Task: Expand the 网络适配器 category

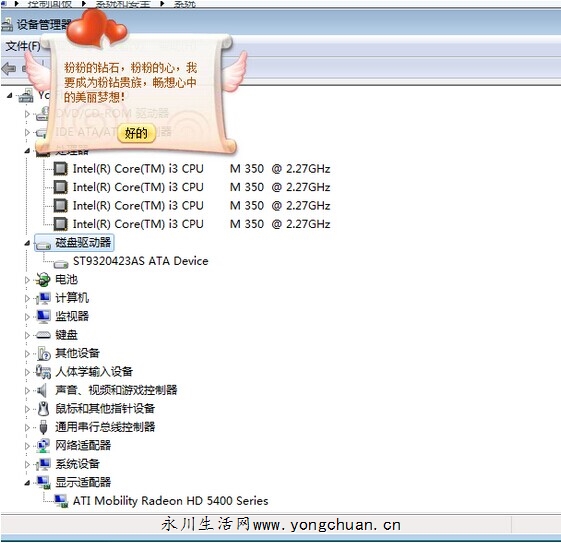Action: (27, 446)
